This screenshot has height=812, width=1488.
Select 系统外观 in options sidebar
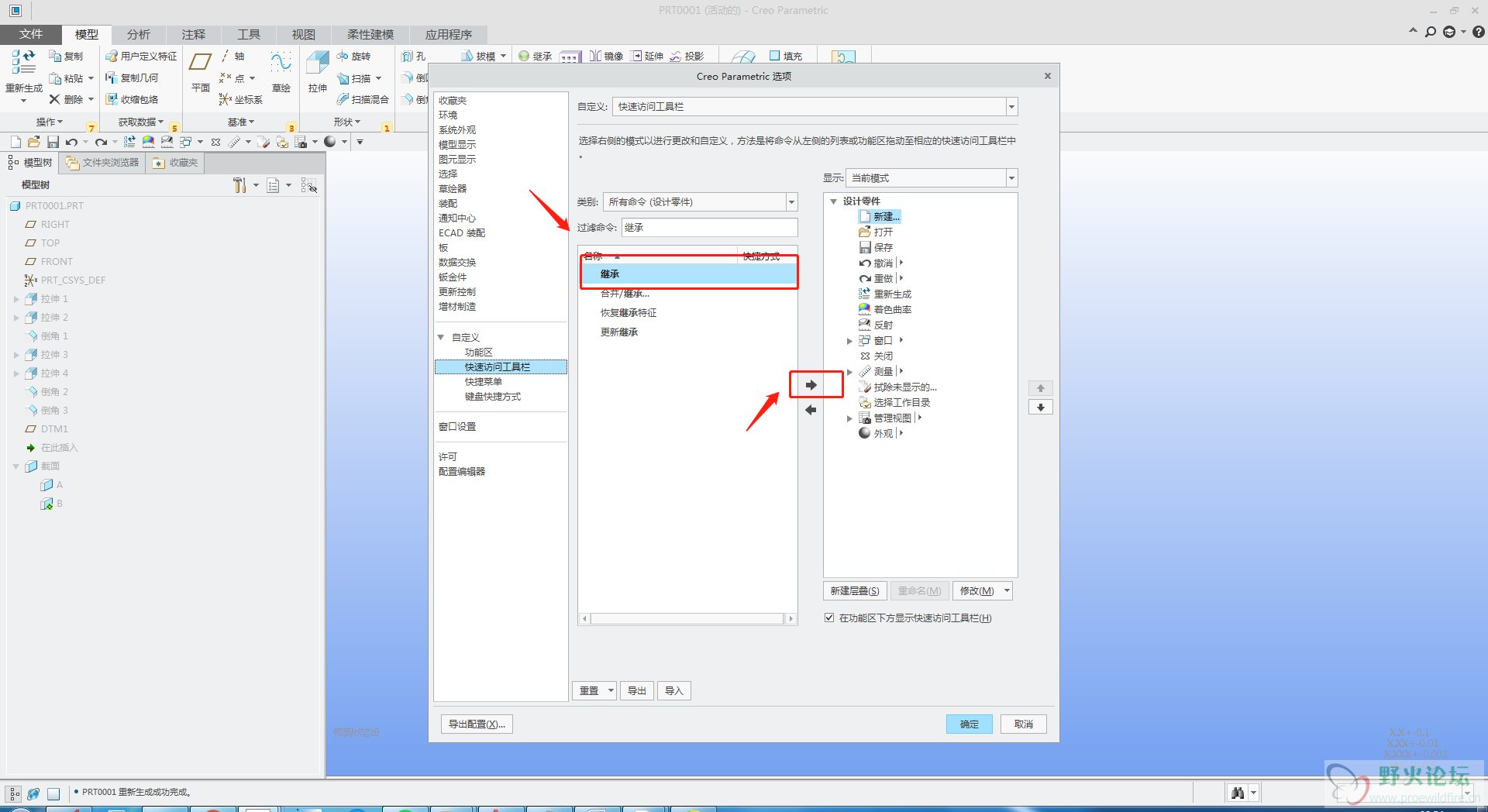(x=457, y=130)
